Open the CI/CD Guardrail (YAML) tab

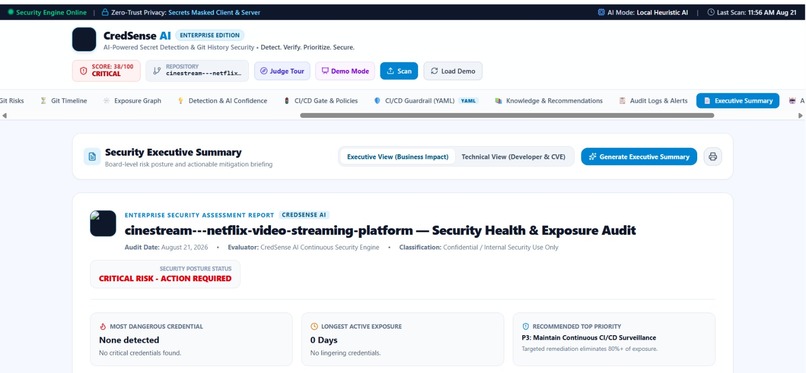[426, 101]
